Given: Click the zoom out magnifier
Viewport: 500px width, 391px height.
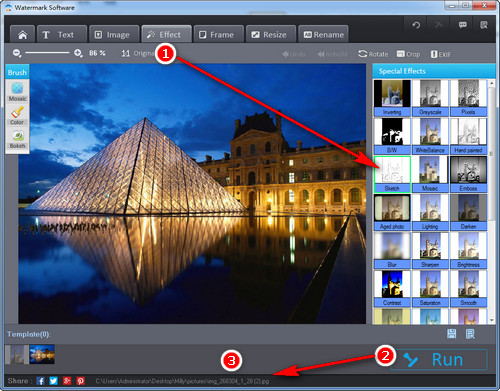Looking at the screenshot, I should (x=17, y=53).
